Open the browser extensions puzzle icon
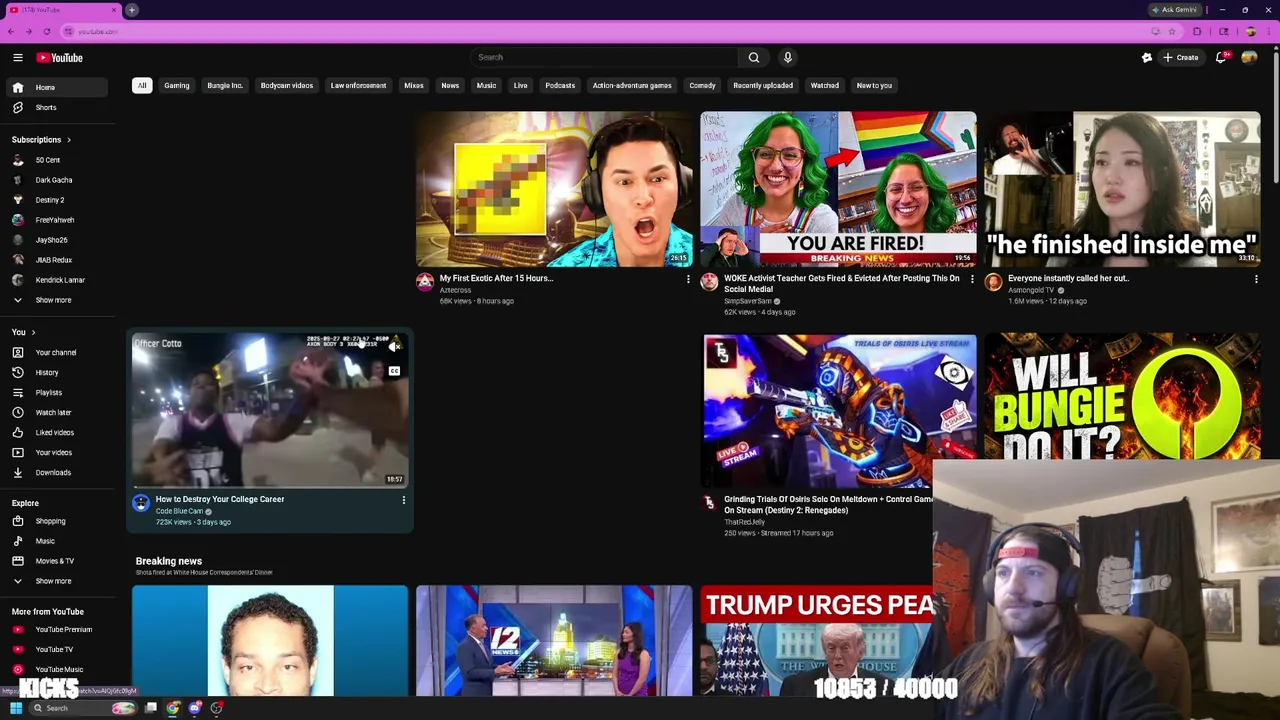The image size is (1280, 720). [1197, 31]
